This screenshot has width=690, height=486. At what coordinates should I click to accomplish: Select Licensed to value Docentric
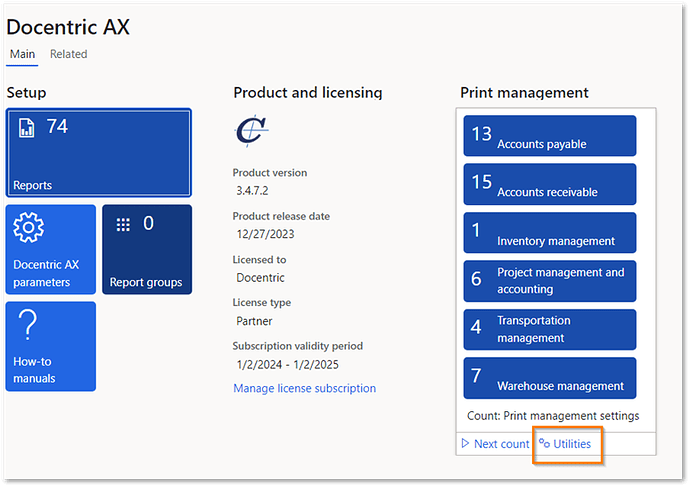[261, 278]
